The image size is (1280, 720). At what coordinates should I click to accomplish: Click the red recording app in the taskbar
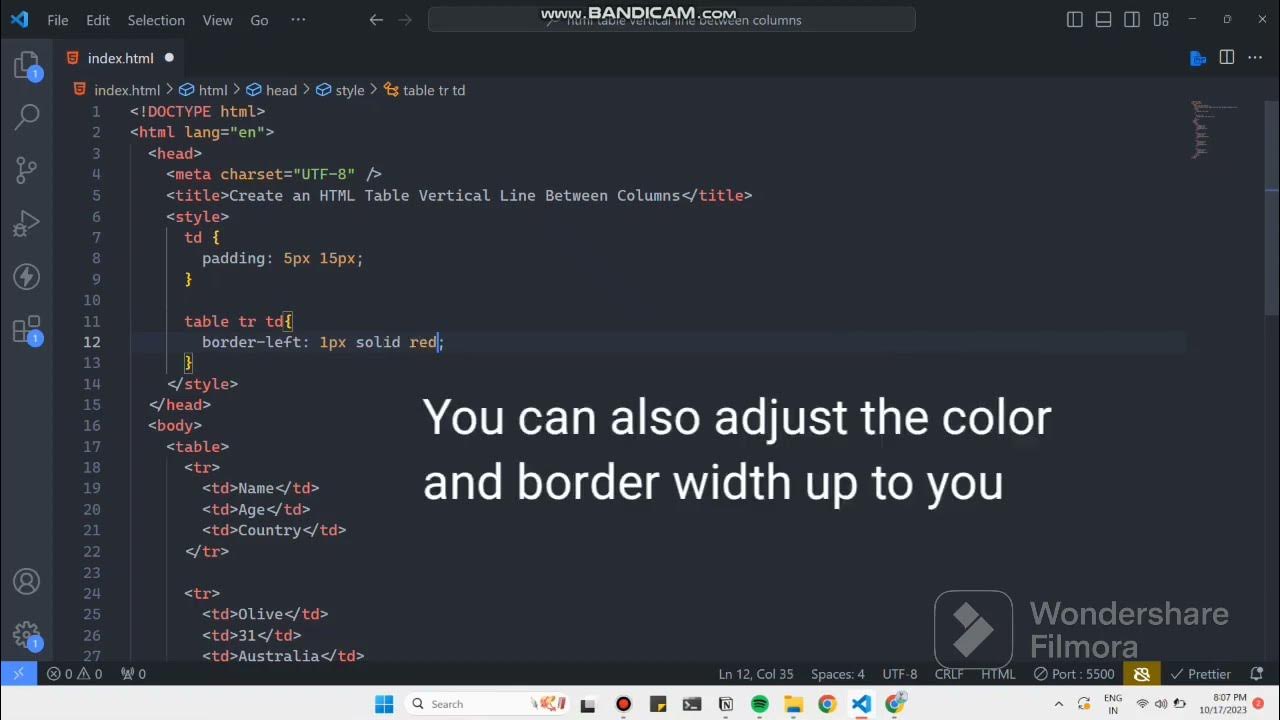coord(623,704)
